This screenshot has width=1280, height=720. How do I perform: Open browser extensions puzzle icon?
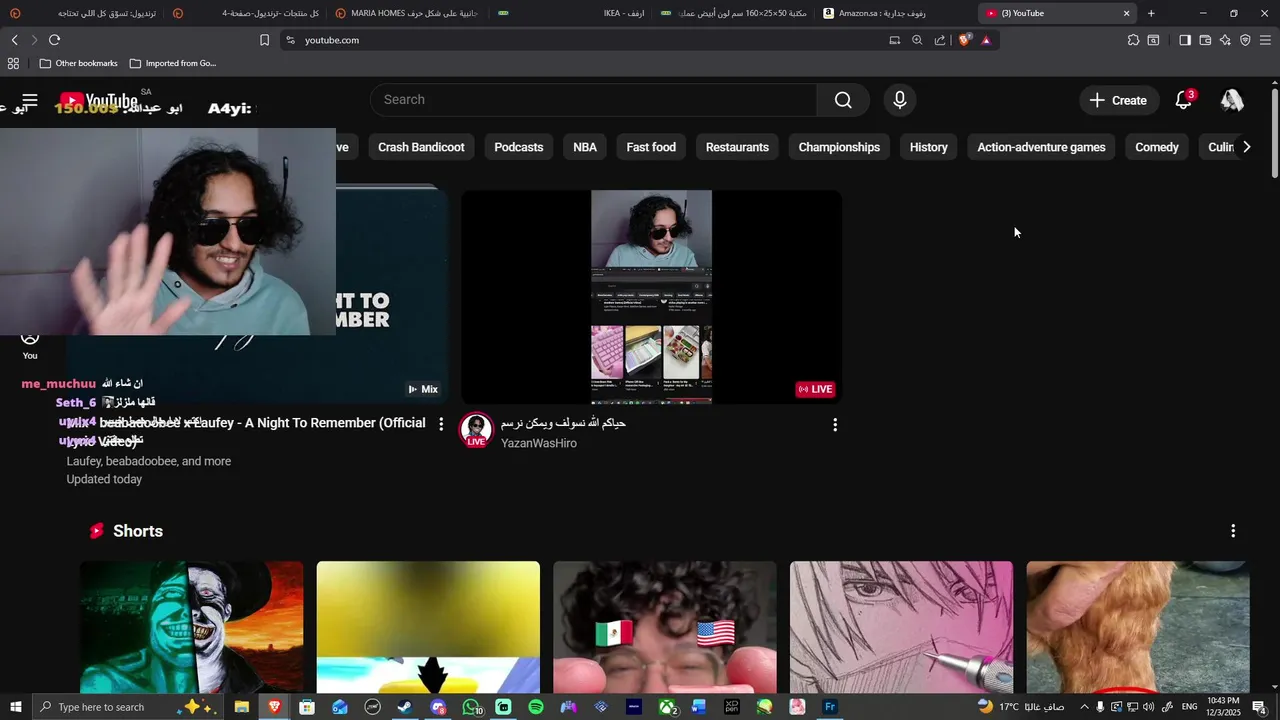pyautogui.click(x=1133, y=40)
